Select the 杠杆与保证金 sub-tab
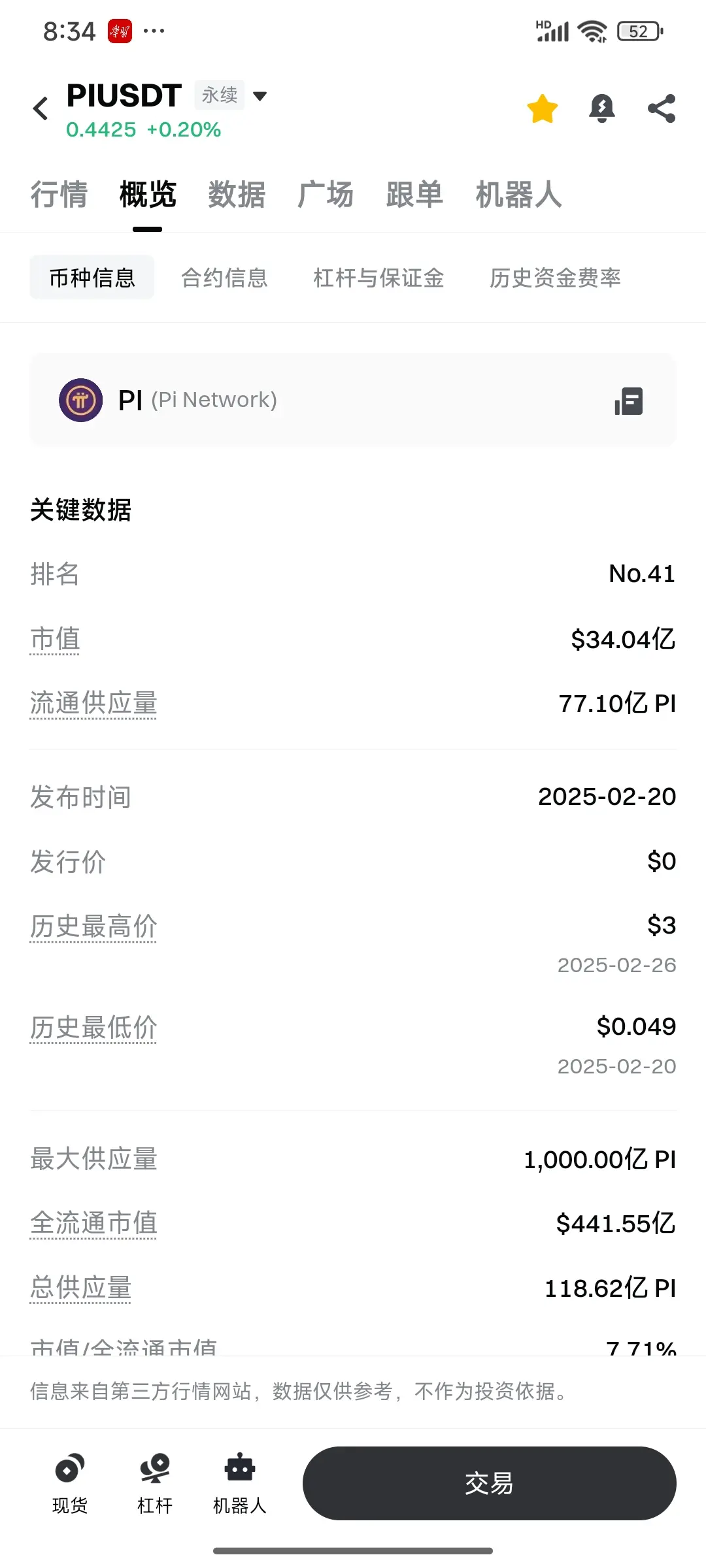 coord(378,278)
